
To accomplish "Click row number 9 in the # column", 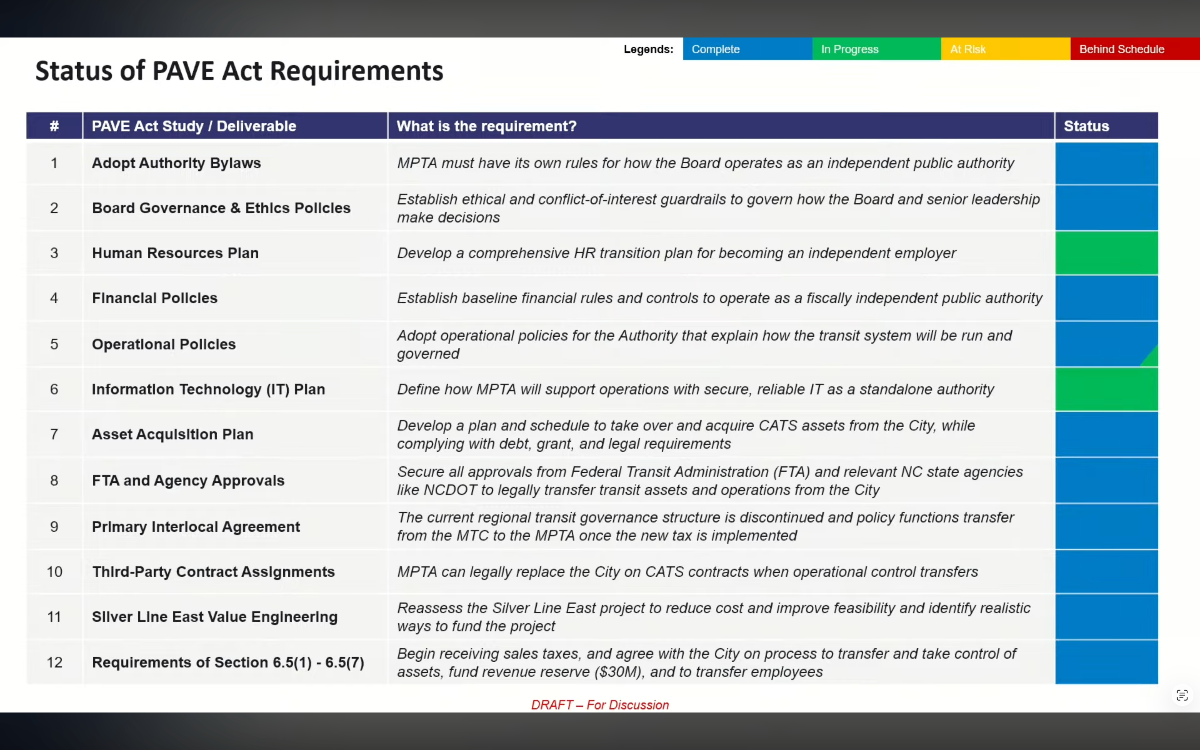I will pyautogui.click(x=54, y=526).
